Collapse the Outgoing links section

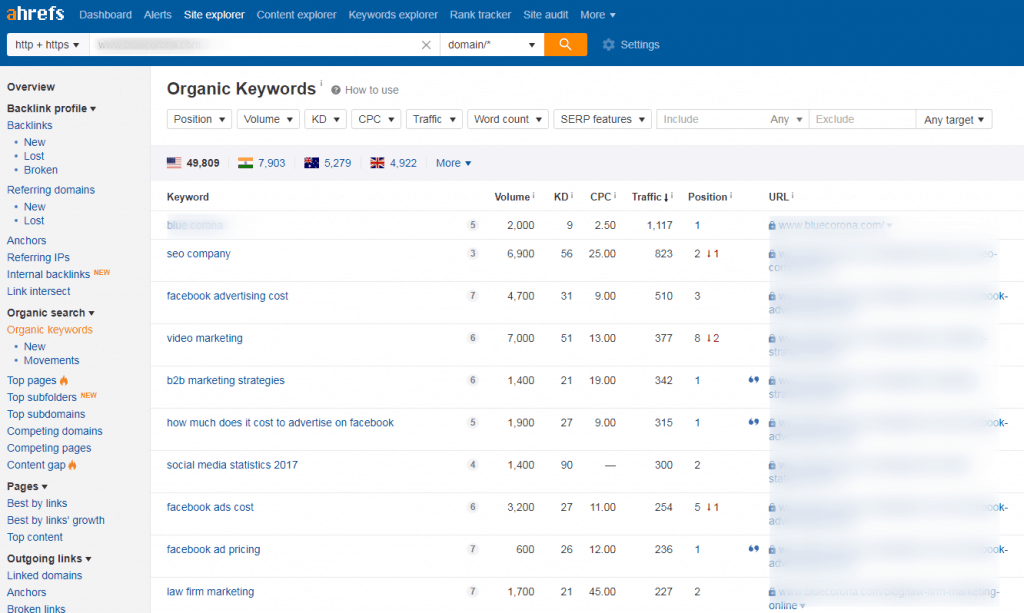click(49, 559)
